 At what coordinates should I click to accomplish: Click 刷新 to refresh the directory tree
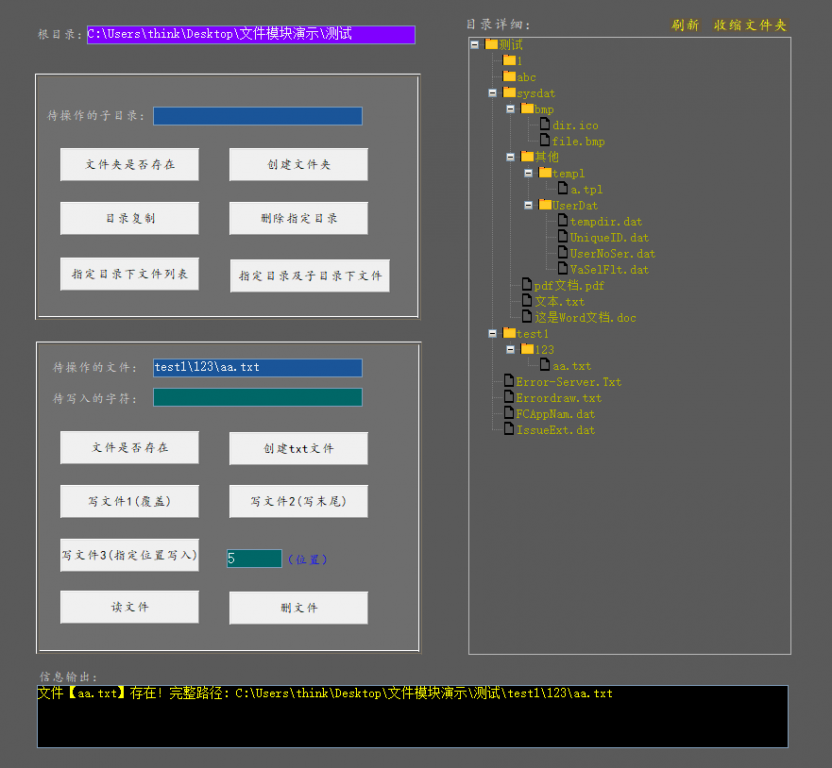click(x=685, y=25)
